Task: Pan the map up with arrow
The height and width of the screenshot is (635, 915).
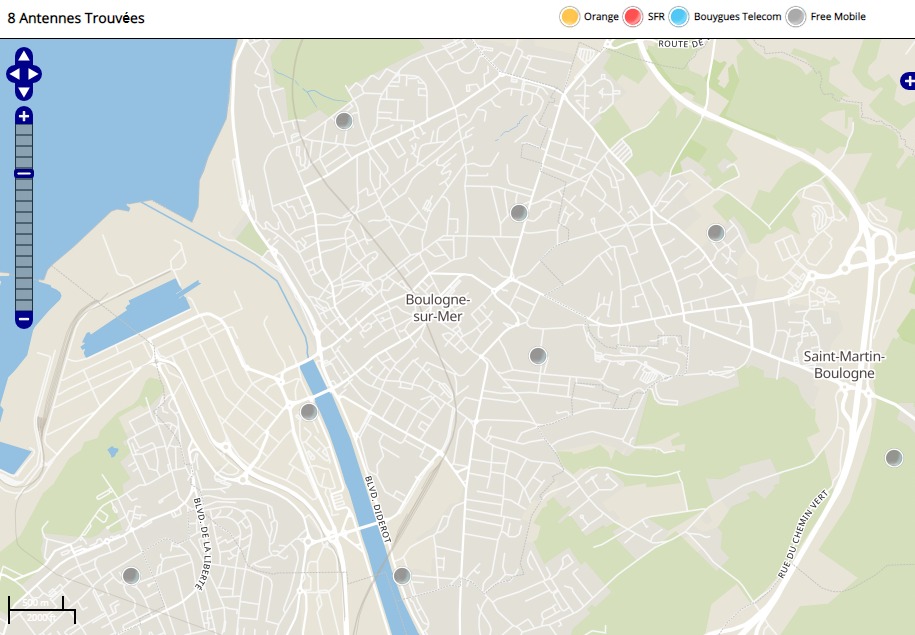Action: [24, 56]
